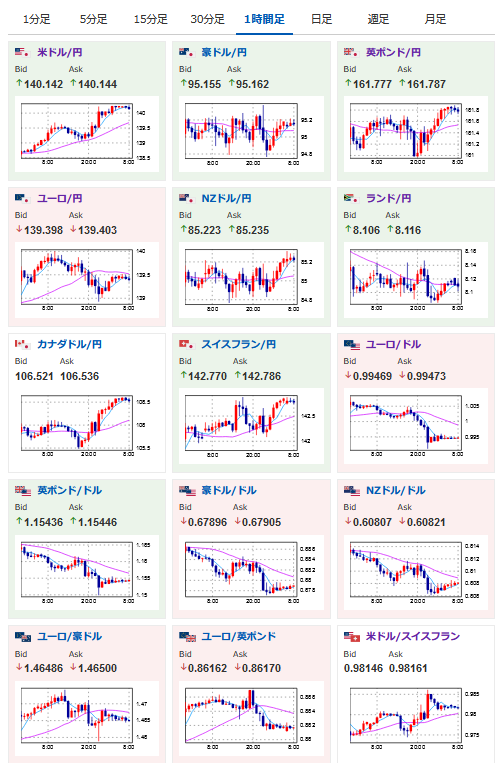
Task: Open the NZドル/円 pair link
Action: click(x=226, y=198)
